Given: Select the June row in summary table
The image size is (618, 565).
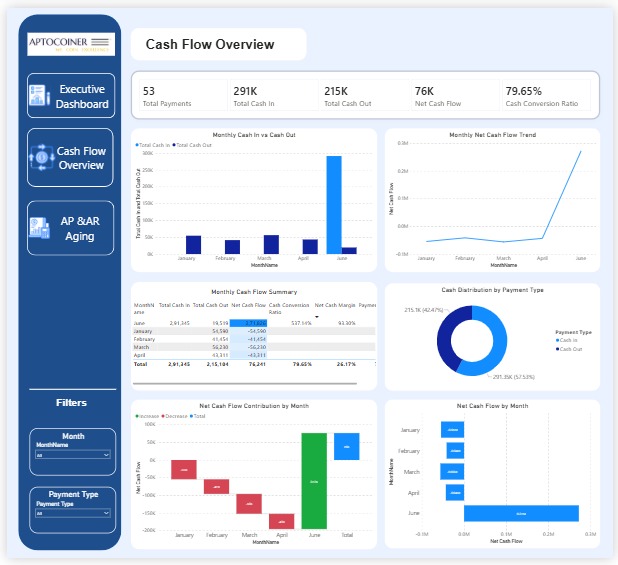Looking at the screenshot, I should [x=254, y=323].
